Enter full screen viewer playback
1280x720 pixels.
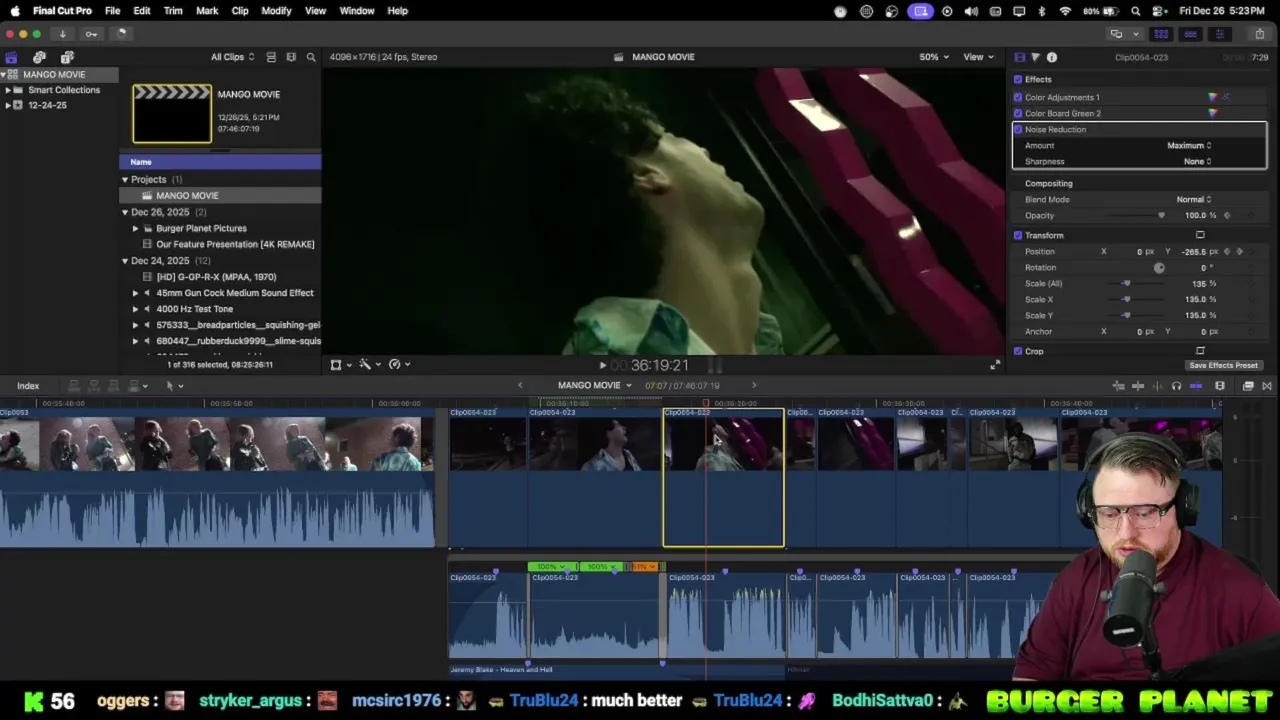point(994,365)
